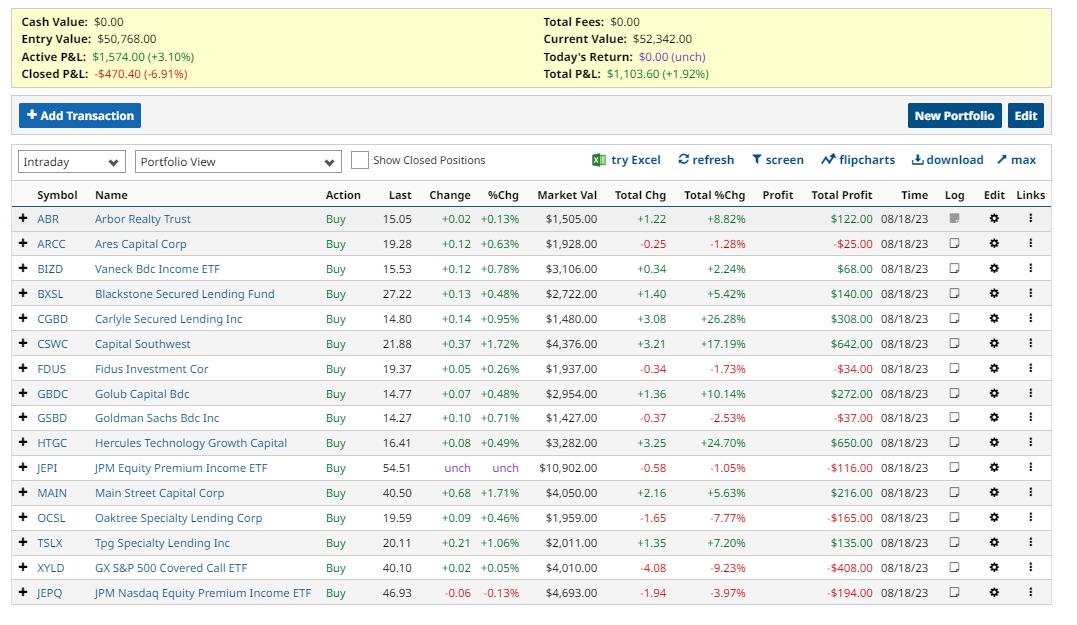The width and height of the screenshot is (1077, 625).
Task: Select the Closed P&L -$470.40 value
Action: click(141, 73)
